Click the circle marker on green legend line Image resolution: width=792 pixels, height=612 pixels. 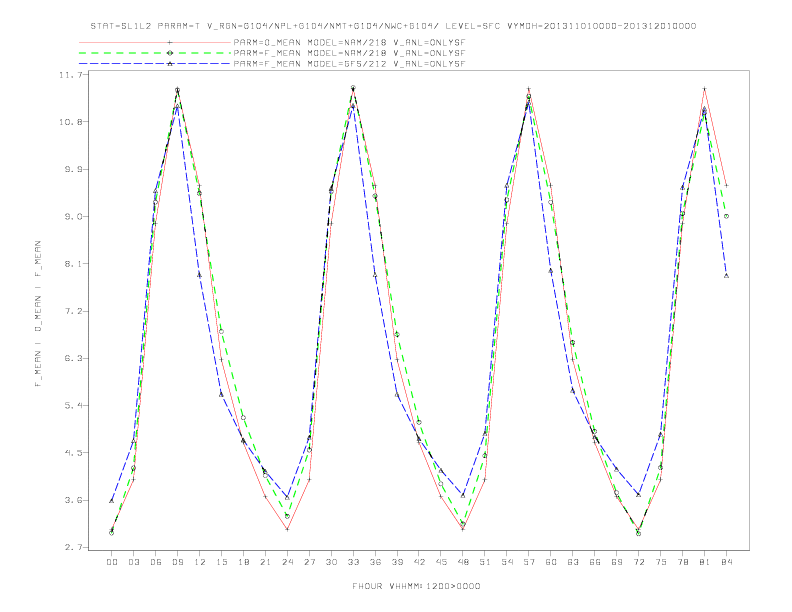[x=170, y=53]
